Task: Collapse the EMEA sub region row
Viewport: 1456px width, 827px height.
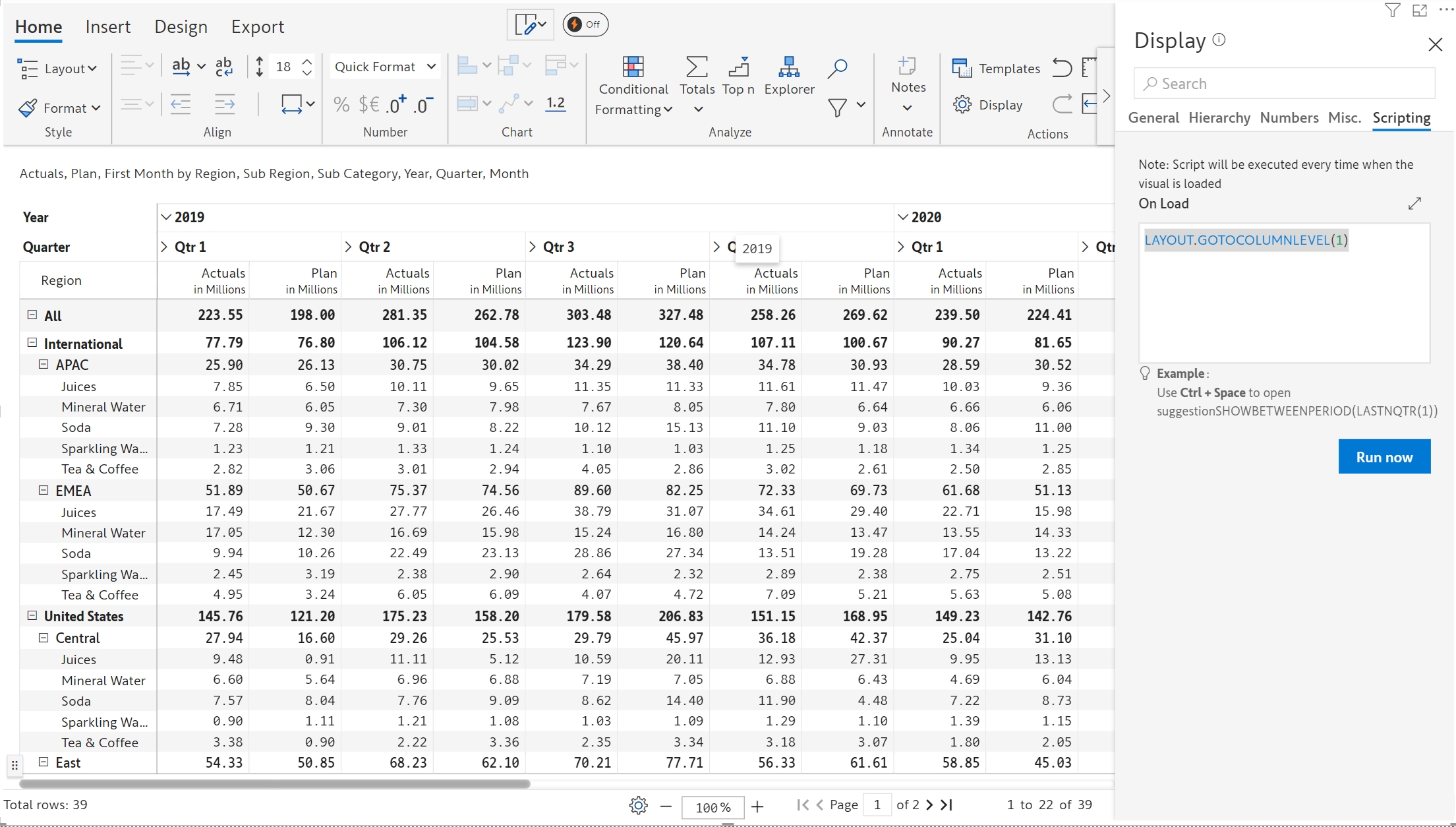Action: coord(44,491)
